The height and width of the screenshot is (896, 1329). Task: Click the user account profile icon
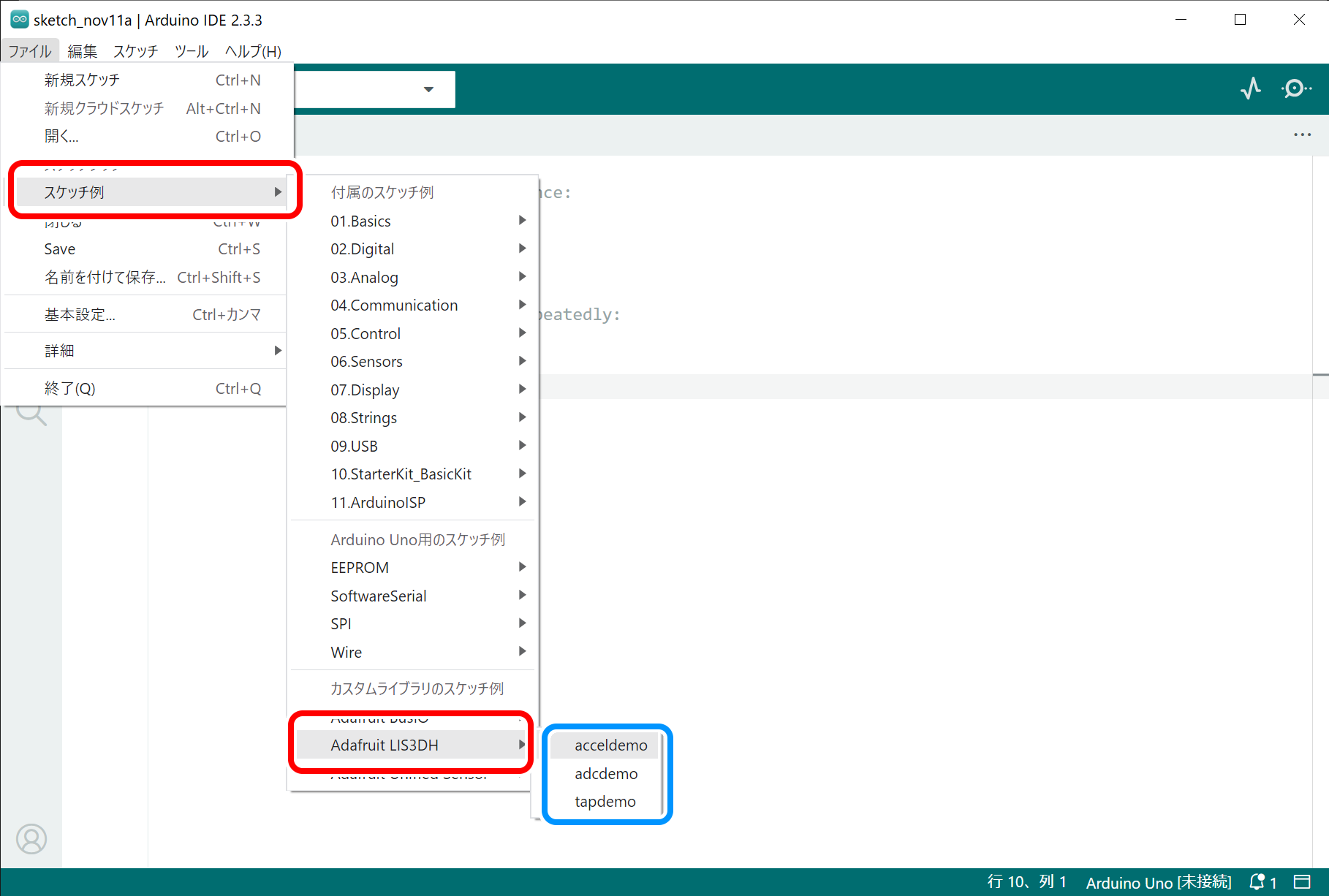tap(31, 839)
